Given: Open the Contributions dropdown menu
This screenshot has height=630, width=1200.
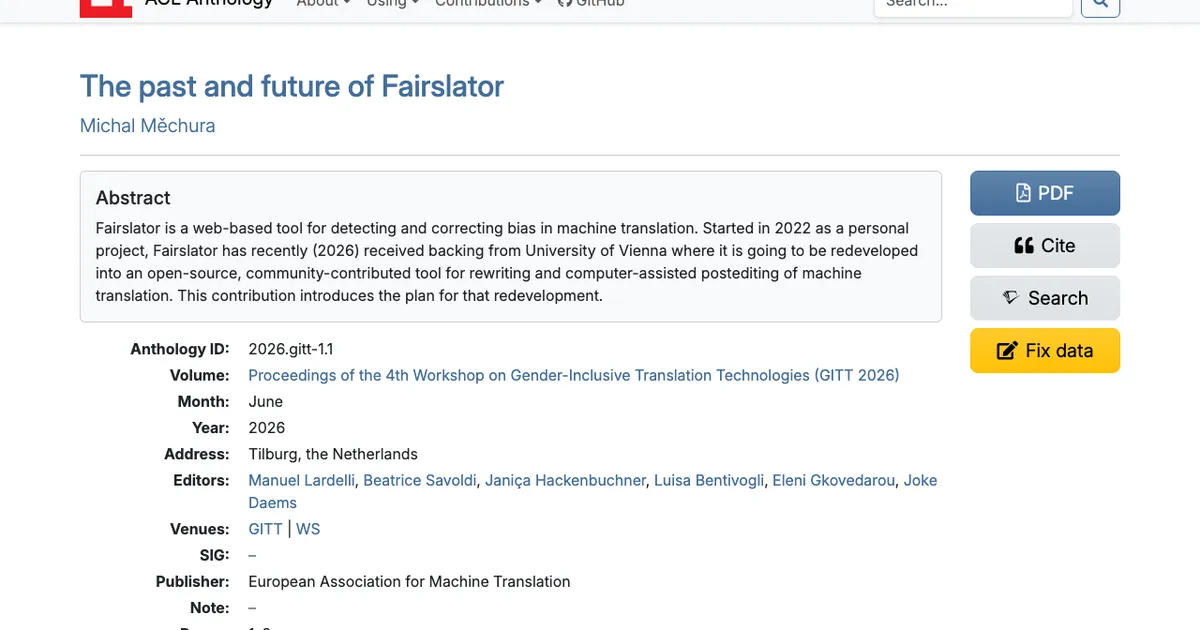Looking at the screenshot, I should (x=488, y=4).
